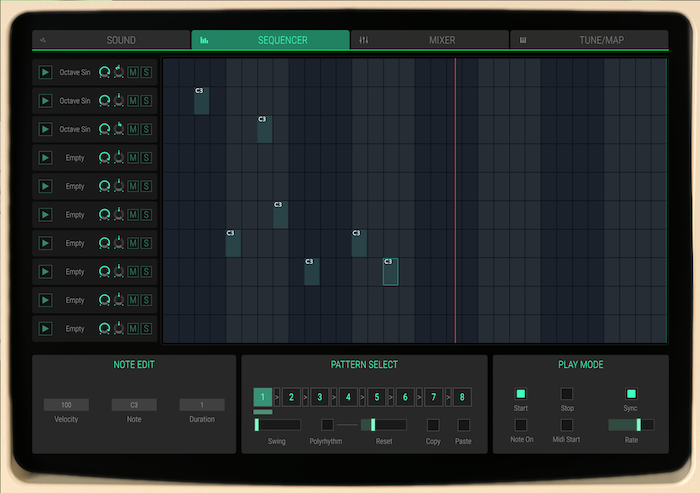Open the Note value field showing C3

click(134, 405)
